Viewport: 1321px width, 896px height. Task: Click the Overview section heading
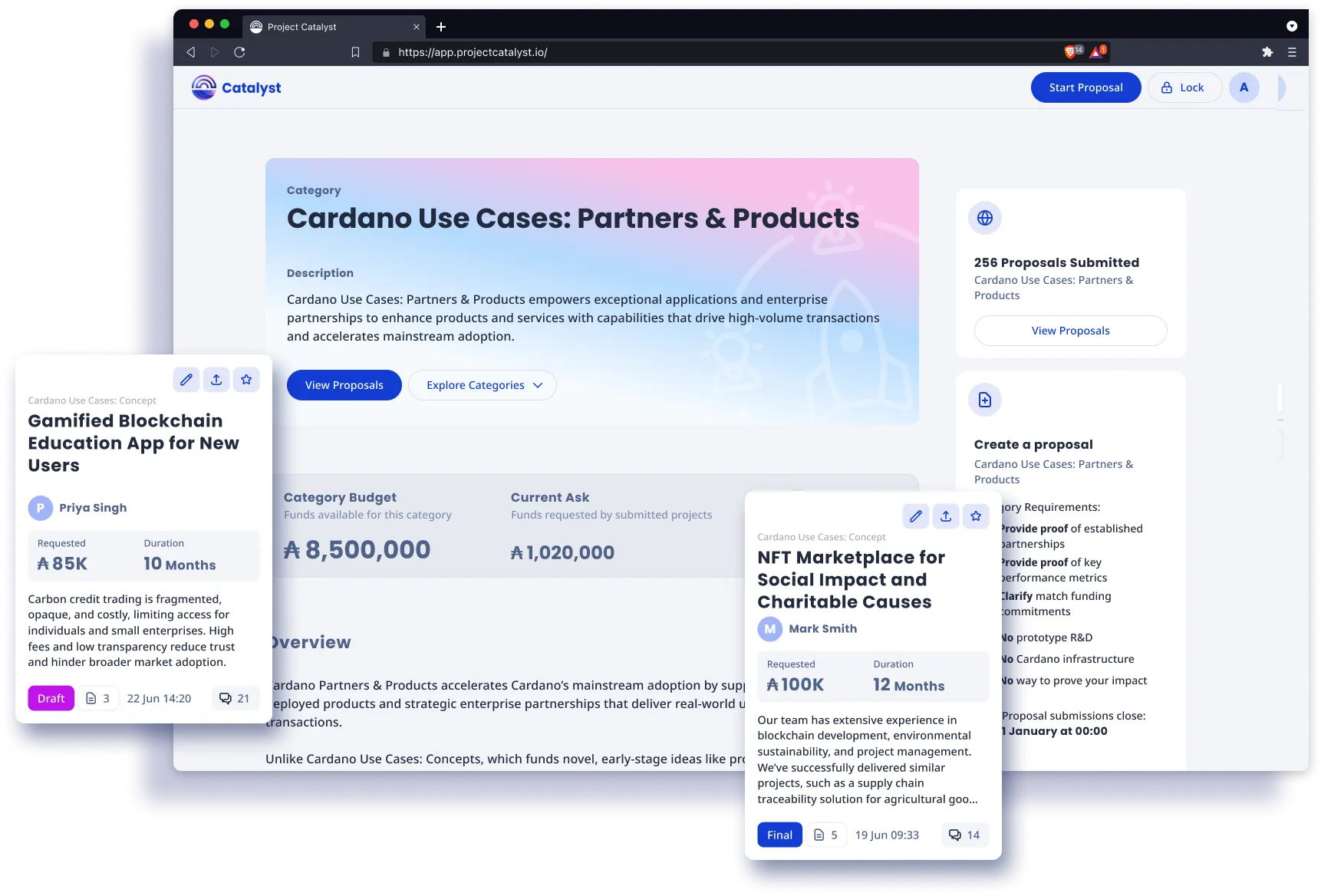click(309, 642)
